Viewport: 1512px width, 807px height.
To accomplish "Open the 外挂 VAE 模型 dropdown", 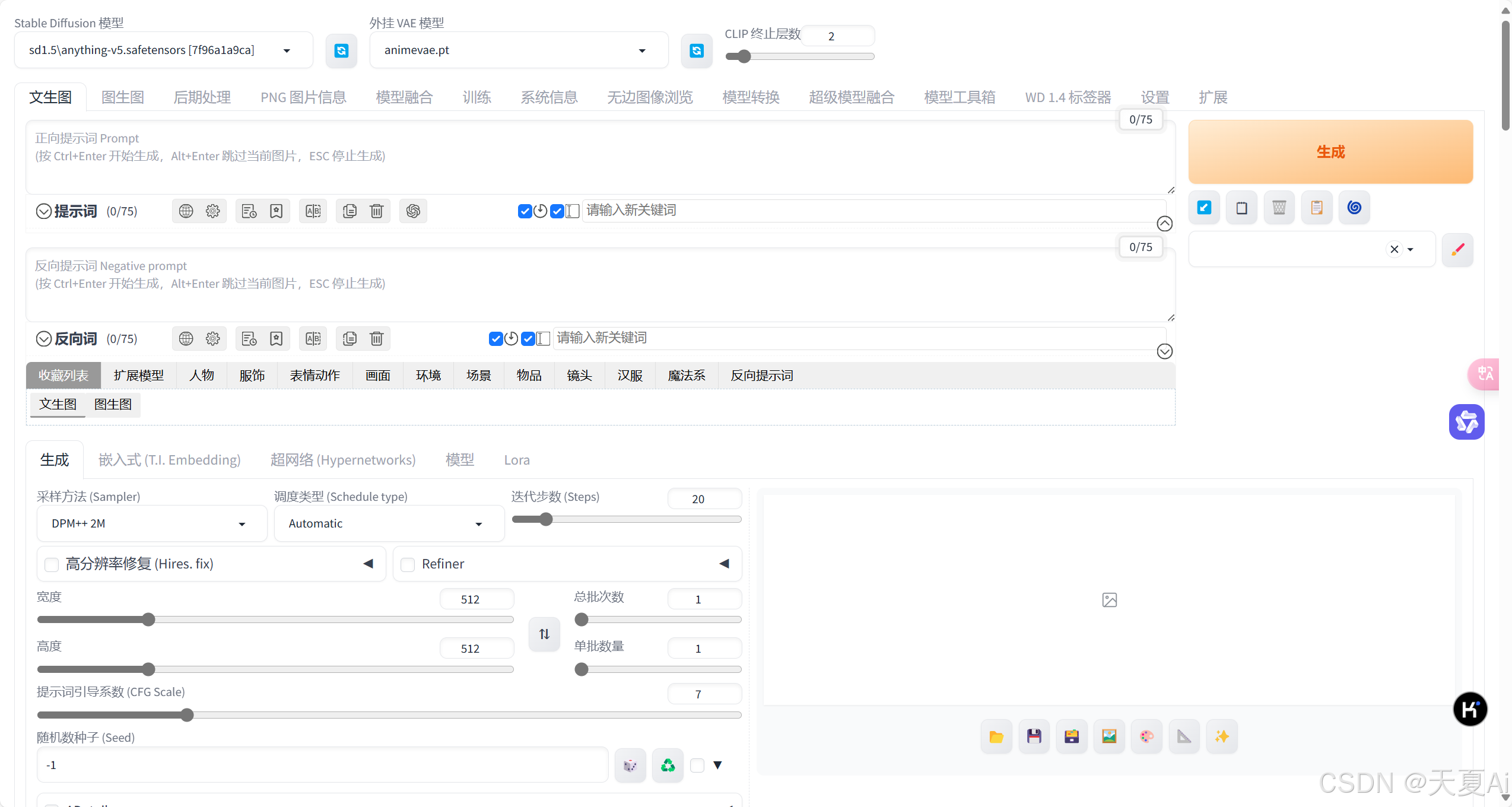I will [x=518, y=50].
